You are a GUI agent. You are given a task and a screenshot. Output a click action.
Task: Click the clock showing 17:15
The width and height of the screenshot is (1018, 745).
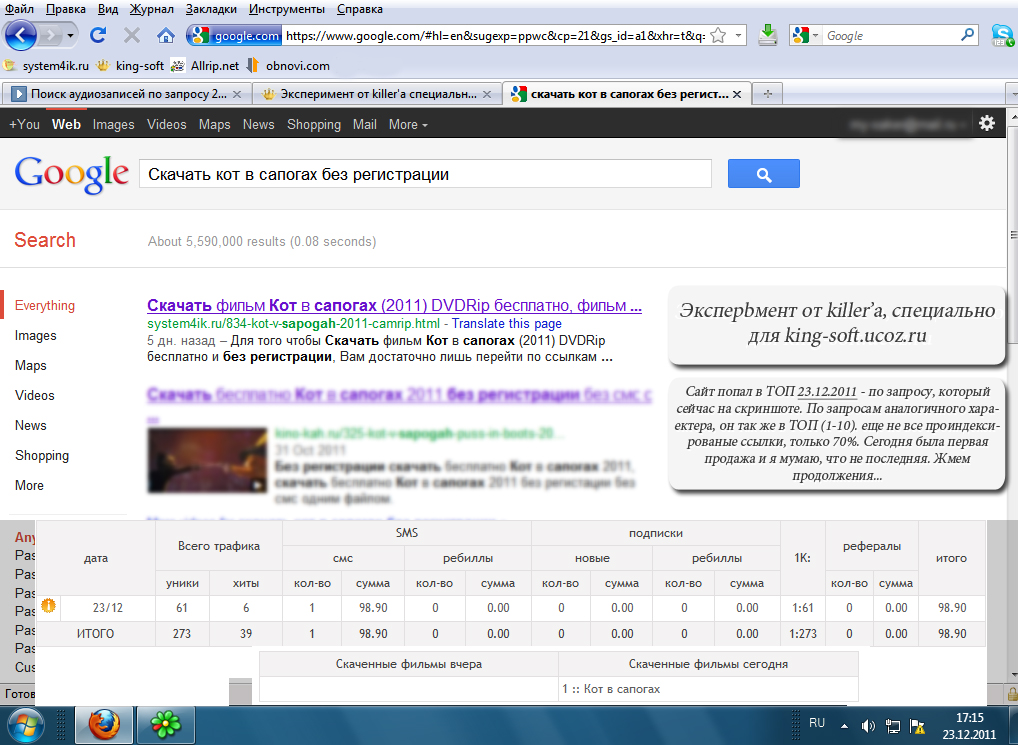tap(969, 718)
